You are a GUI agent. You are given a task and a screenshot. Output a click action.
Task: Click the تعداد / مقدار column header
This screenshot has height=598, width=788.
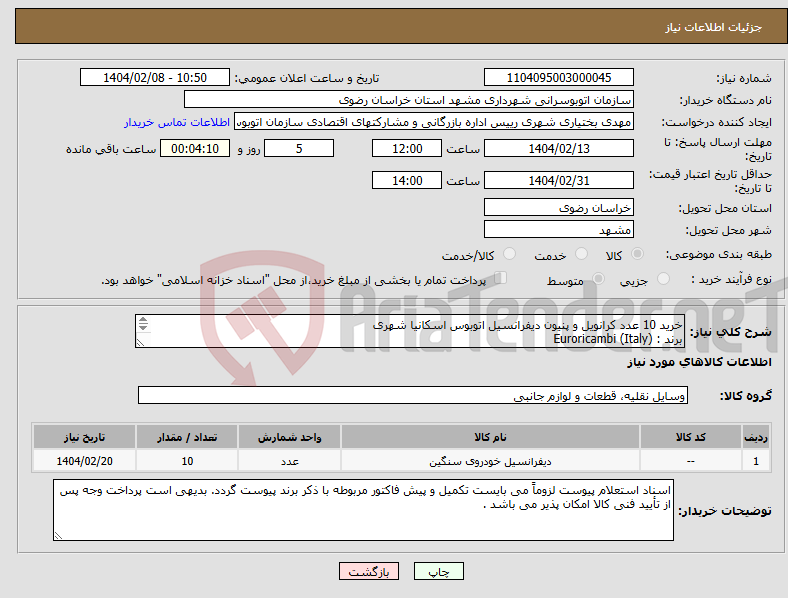click(x=187, y=437)
